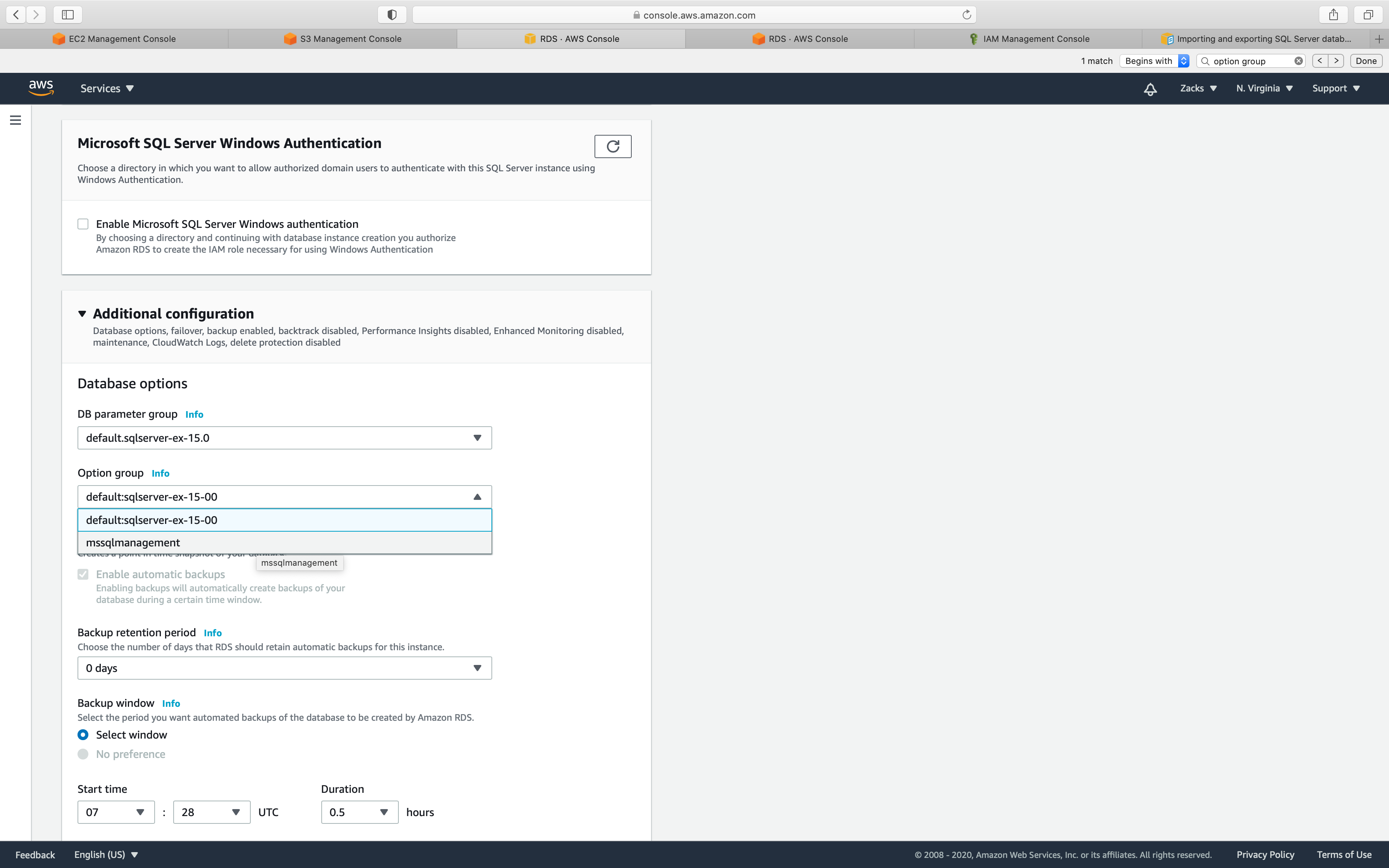1389x868 pixels.
Task: Click Info link next to Option group
Action: [160, 473]
